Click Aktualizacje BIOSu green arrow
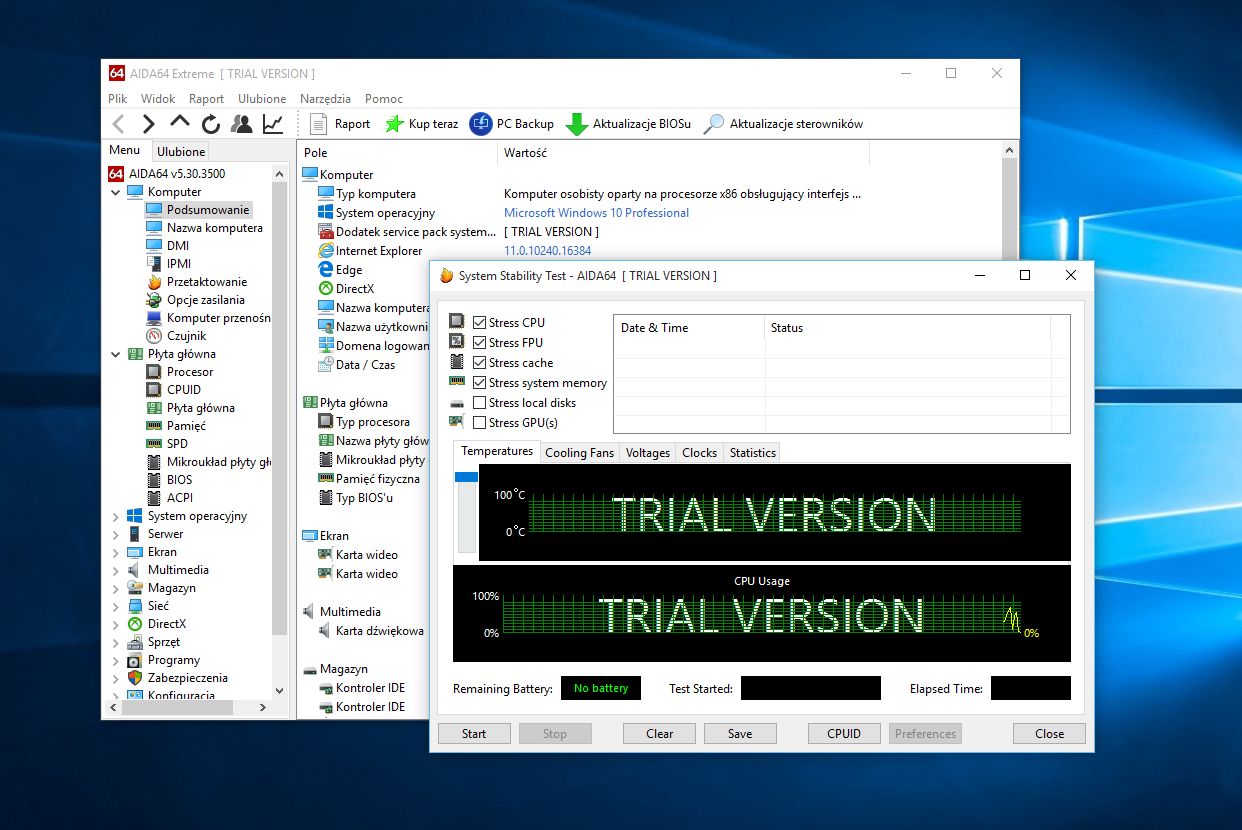 (628, 124)
